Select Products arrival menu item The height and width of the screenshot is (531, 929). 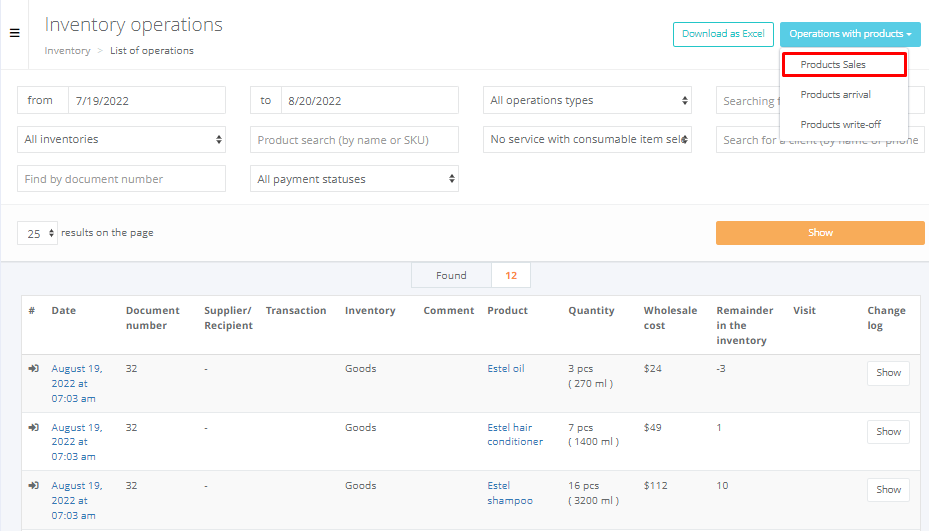(x=835, y=94)
